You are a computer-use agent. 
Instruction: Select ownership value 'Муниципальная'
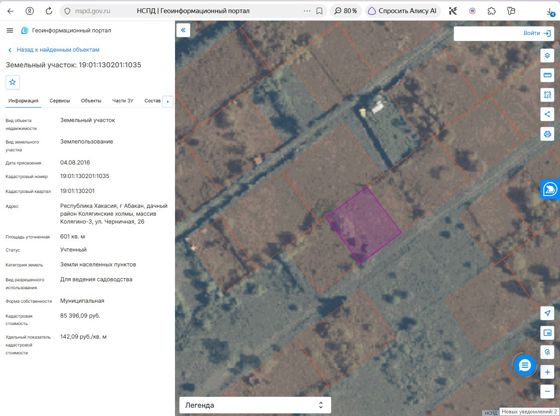[x=82, y=301]
